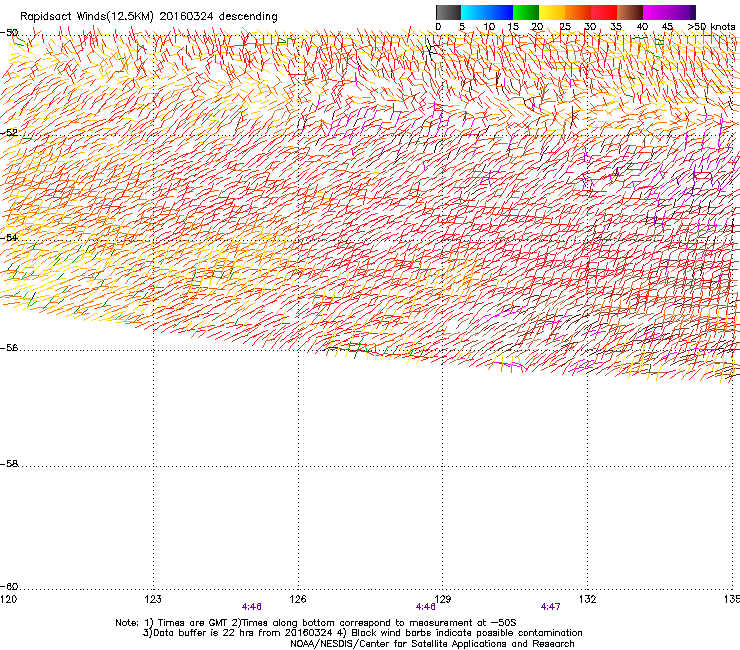This screenshot has width=740, height=650.
Task: Click legend scale value '35'
Action: [616, 27]
